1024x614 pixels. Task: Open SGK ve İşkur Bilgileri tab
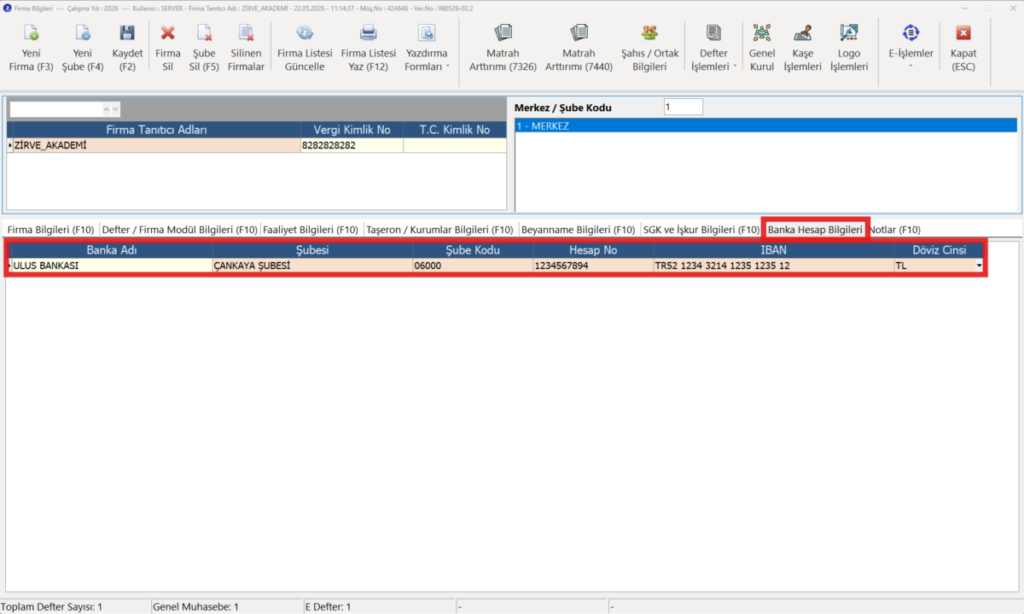701,229
